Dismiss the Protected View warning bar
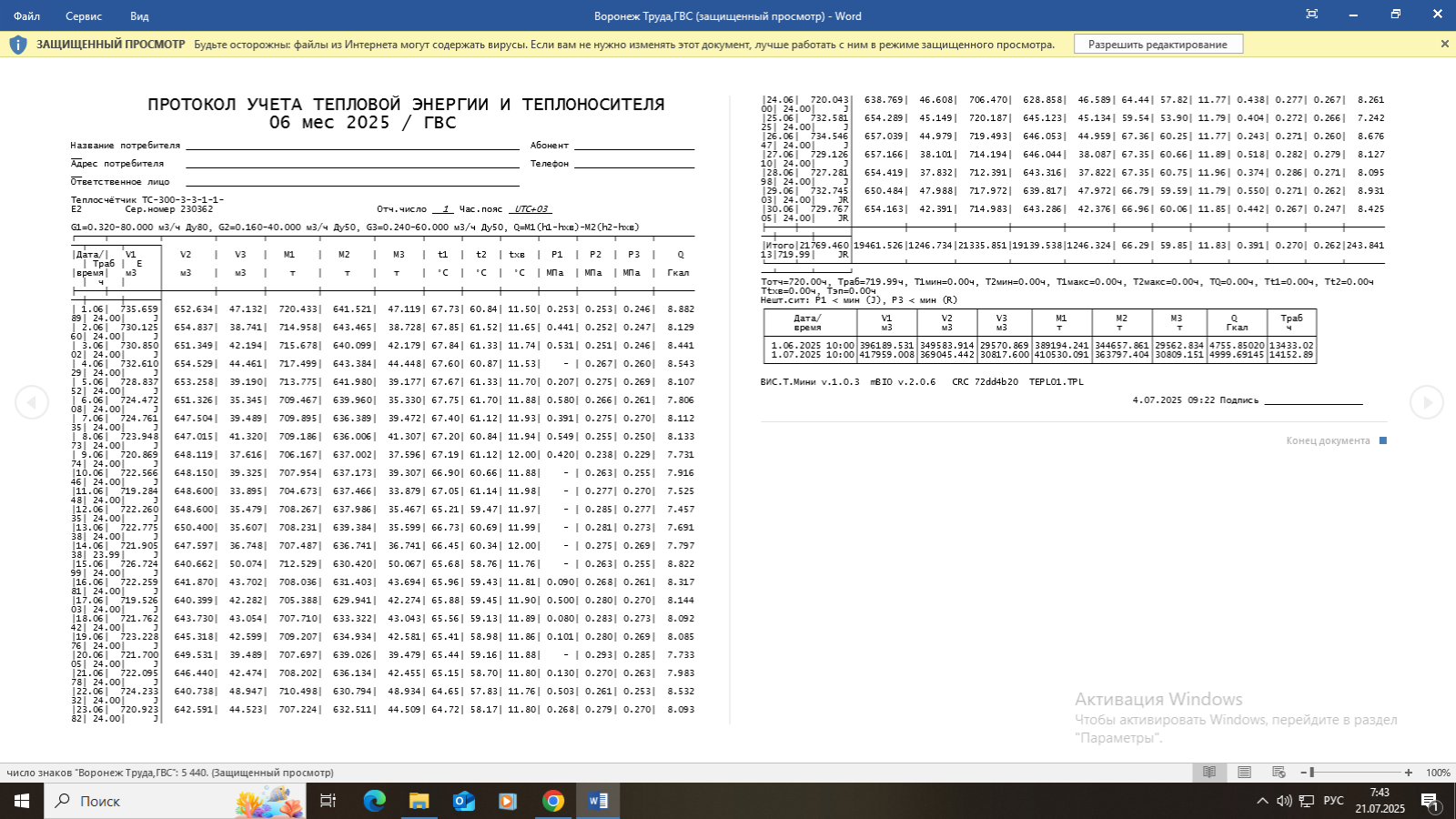1456x819 pixels. [x=1444, y=44]
